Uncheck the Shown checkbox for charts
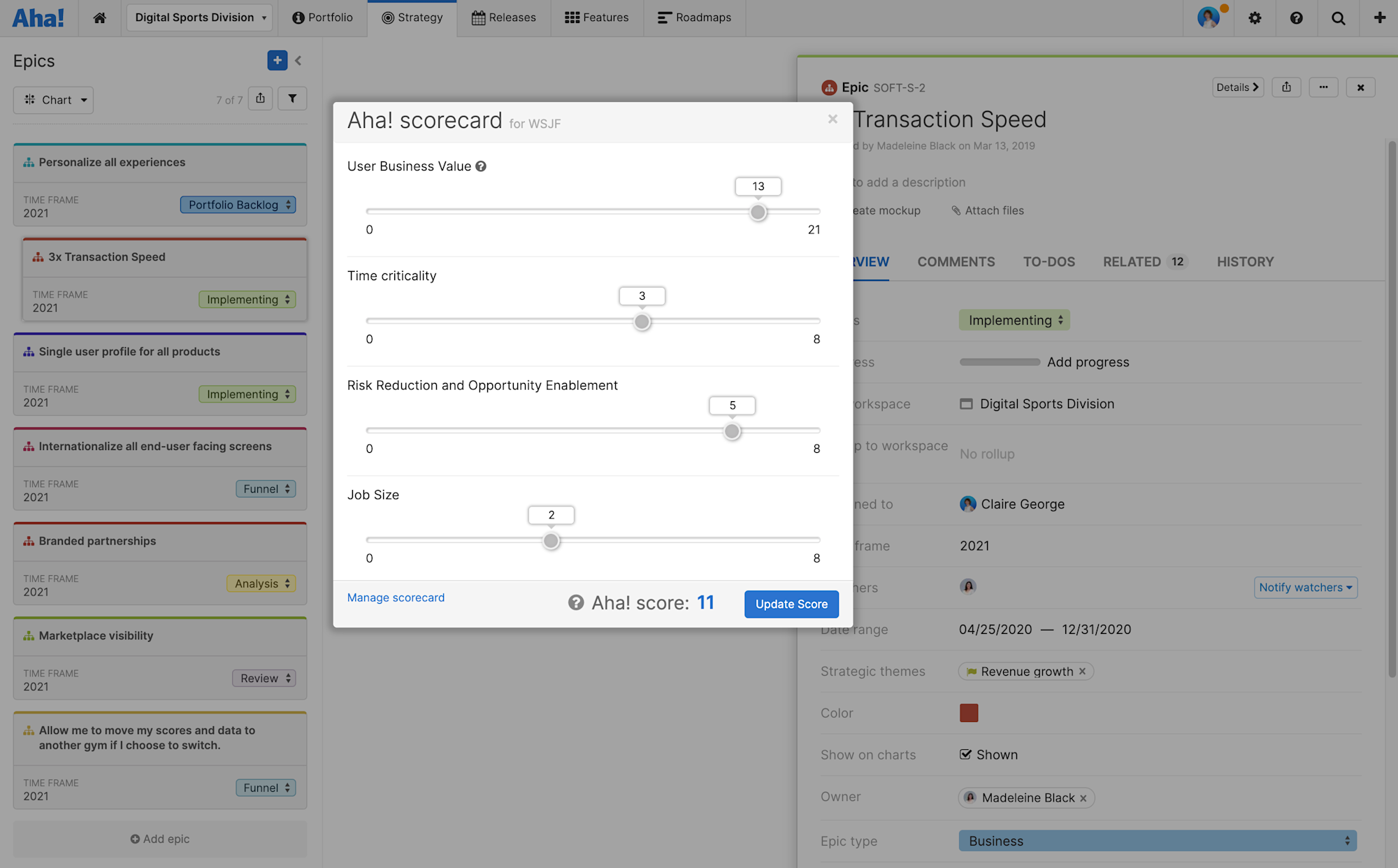The image size is (1398, 868). 965,755
